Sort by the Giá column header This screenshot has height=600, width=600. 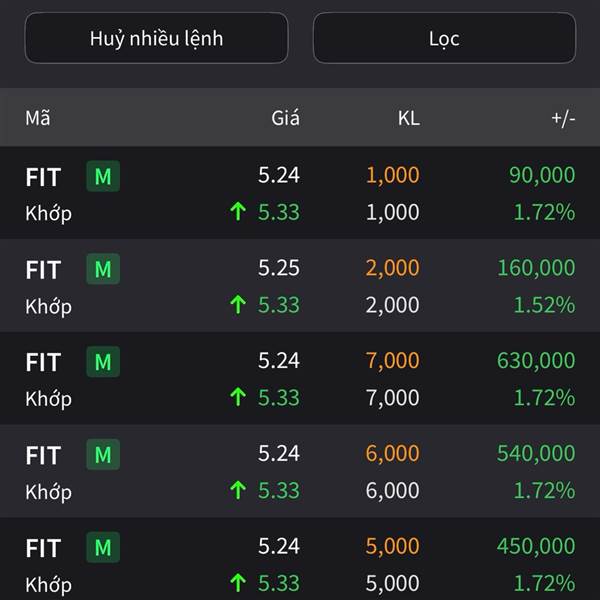285,117
